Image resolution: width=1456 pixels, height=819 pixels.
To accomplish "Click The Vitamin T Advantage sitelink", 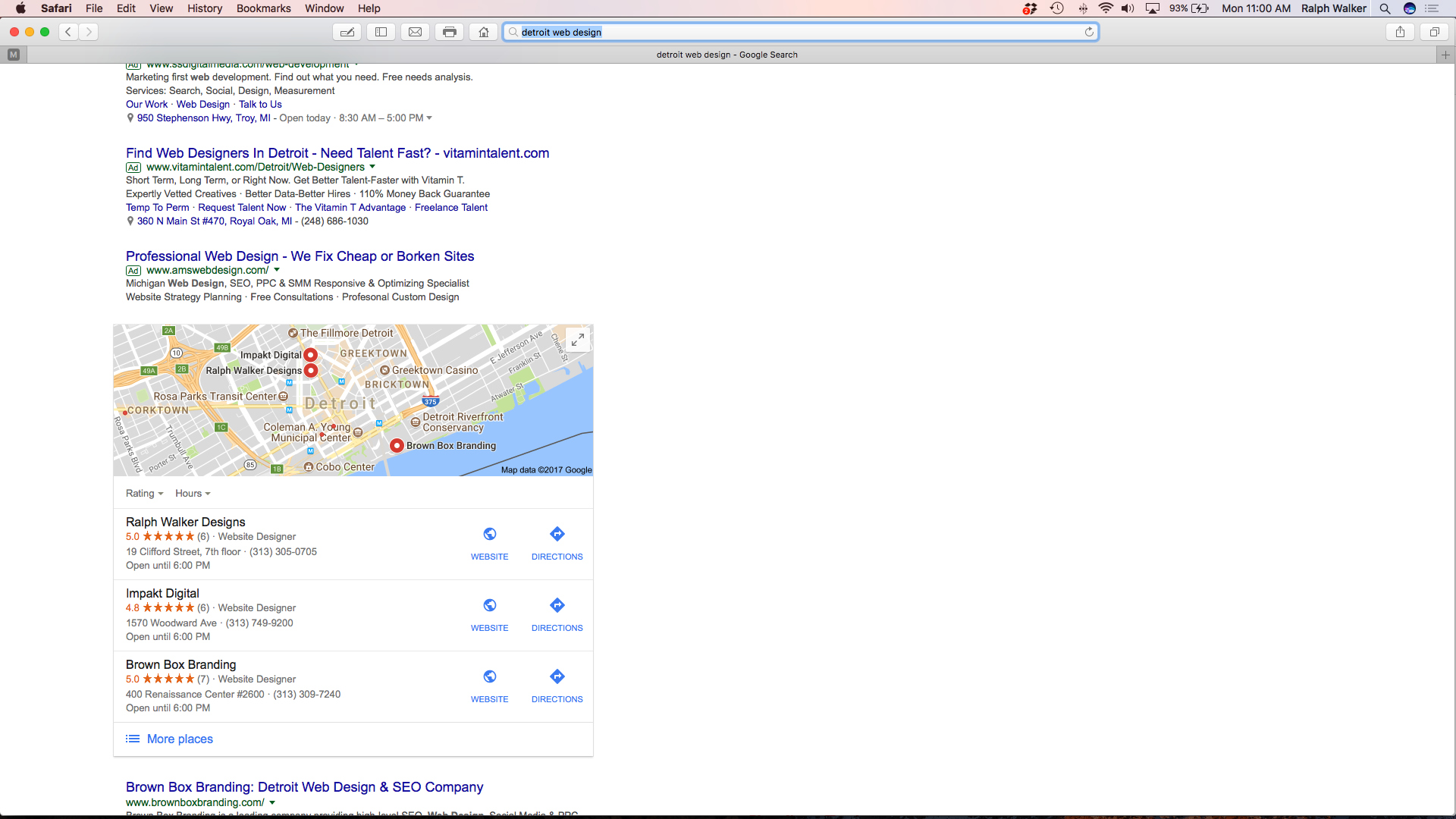I will point(350,208).
